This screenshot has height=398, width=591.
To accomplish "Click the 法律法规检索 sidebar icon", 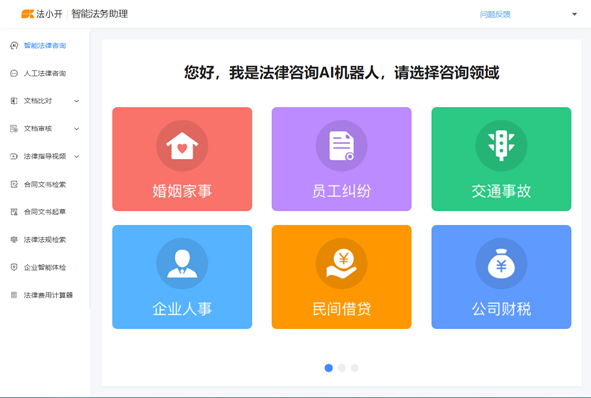I will [x=14, y=240].
